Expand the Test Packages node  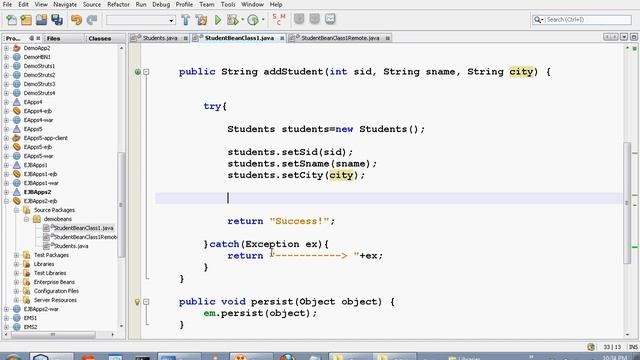[x=16, y=255]
